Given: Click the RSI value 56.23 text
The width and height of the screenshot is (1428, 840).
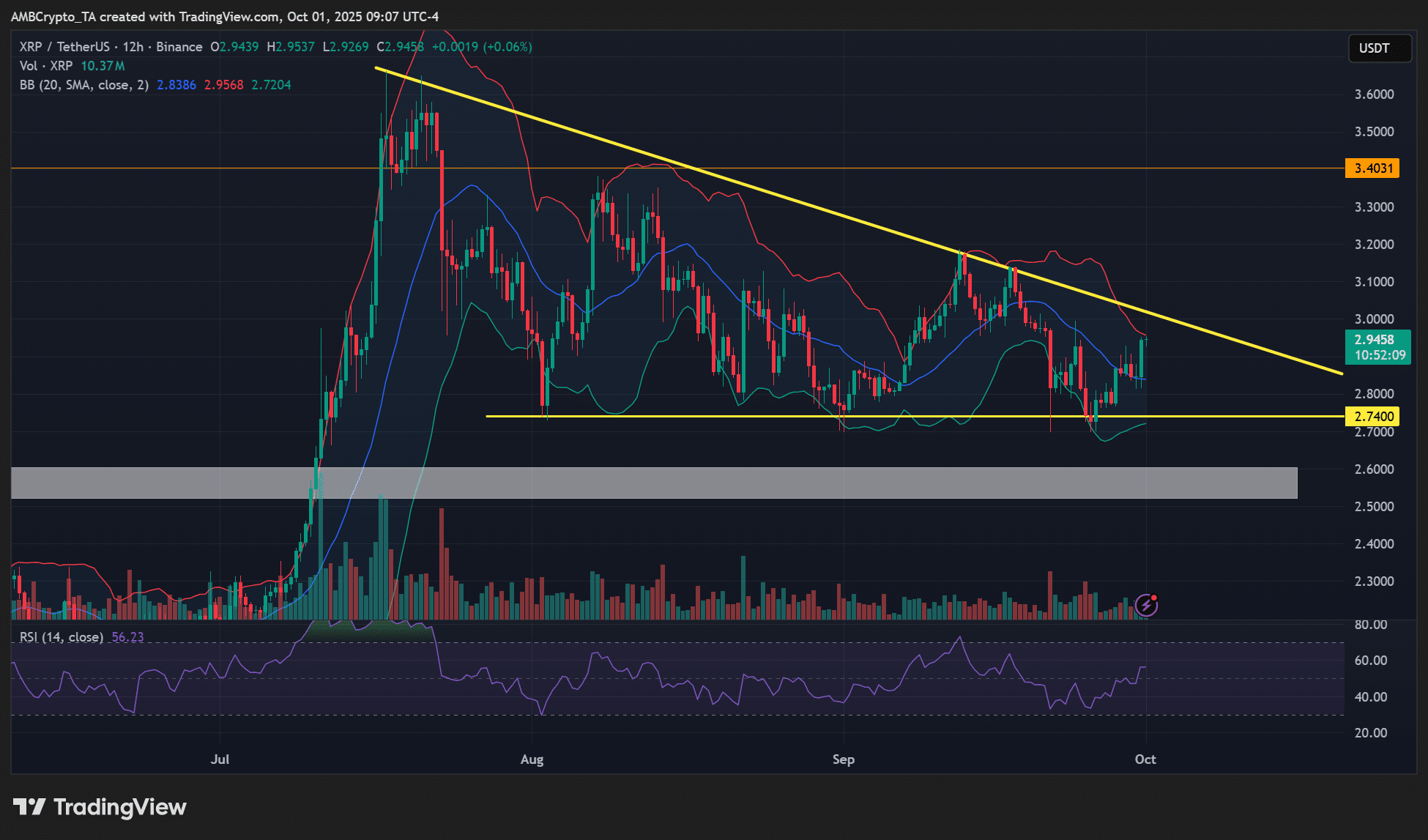Looking at the screenshot, I should click(127, 637).
